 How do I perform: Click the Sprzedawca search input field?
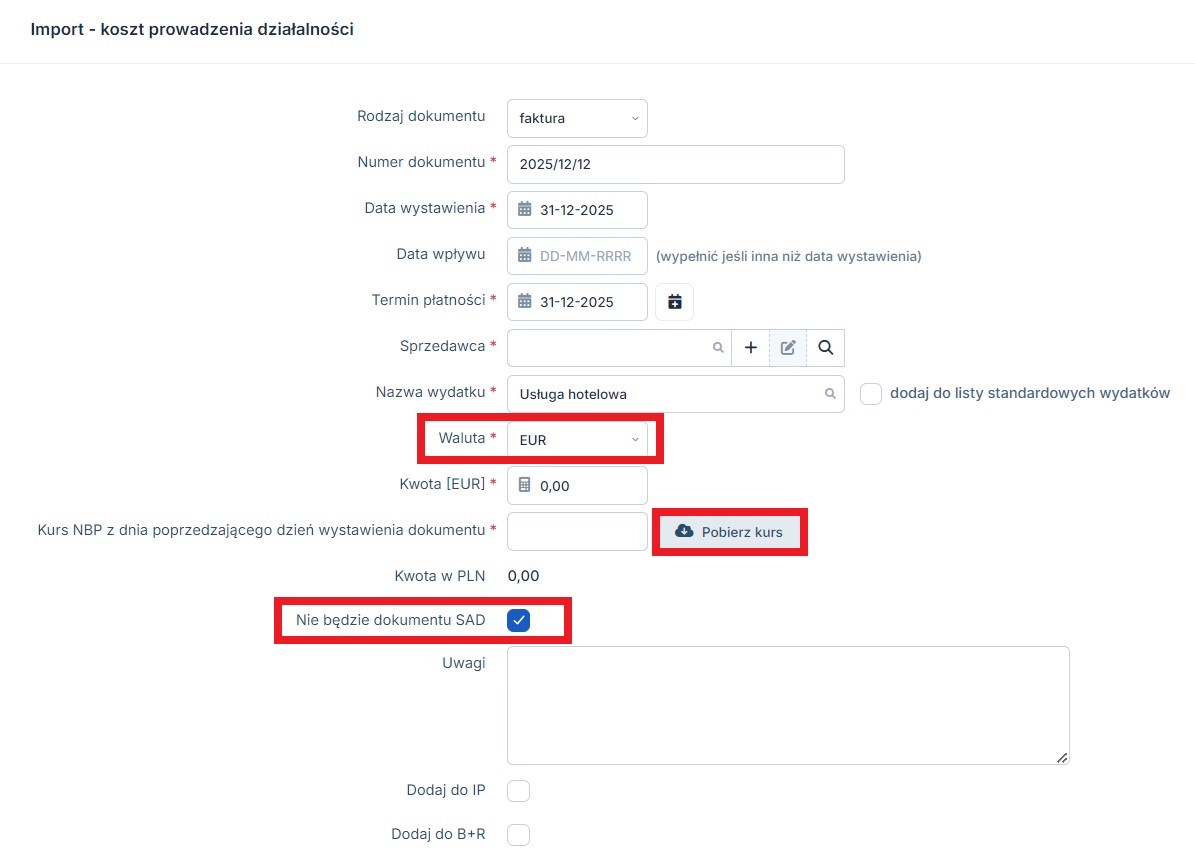coord(610,348)
